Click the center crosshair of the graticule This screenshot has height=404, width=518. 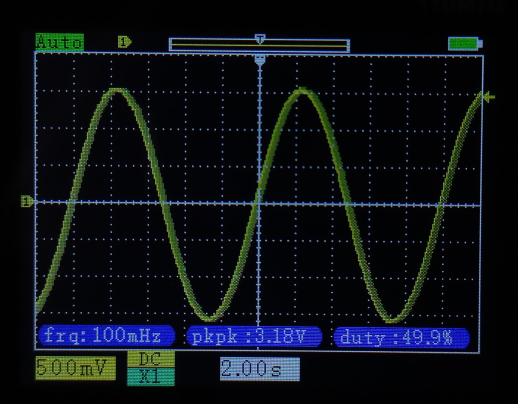click(x=259, y=203)
